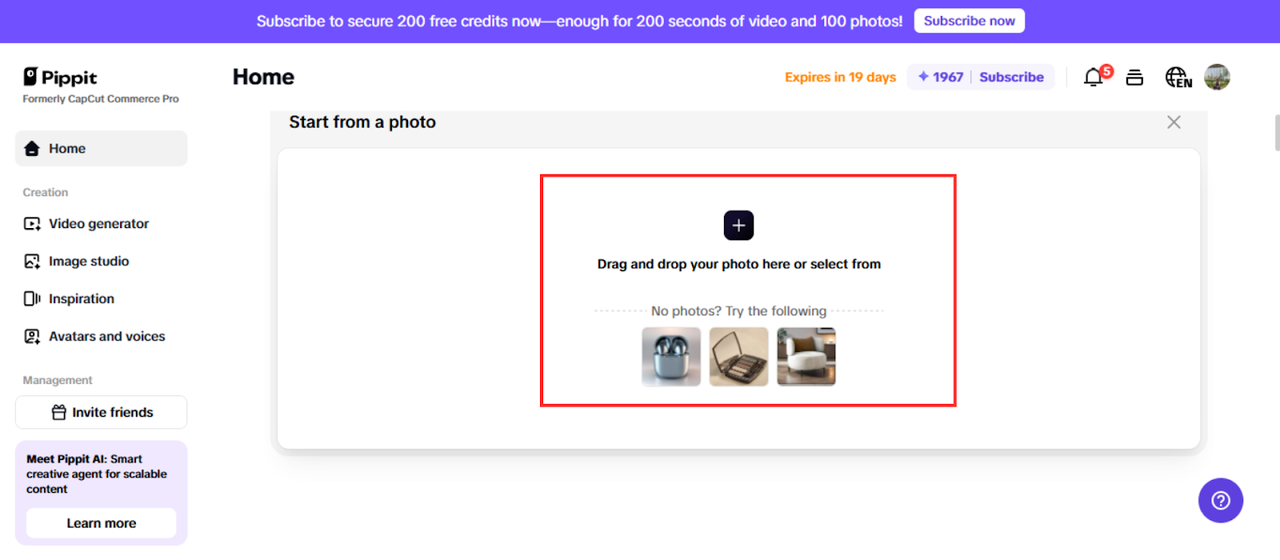Close the Start from a photo panel
This screenshot has width=1280, height=560.
point(1174,122)
